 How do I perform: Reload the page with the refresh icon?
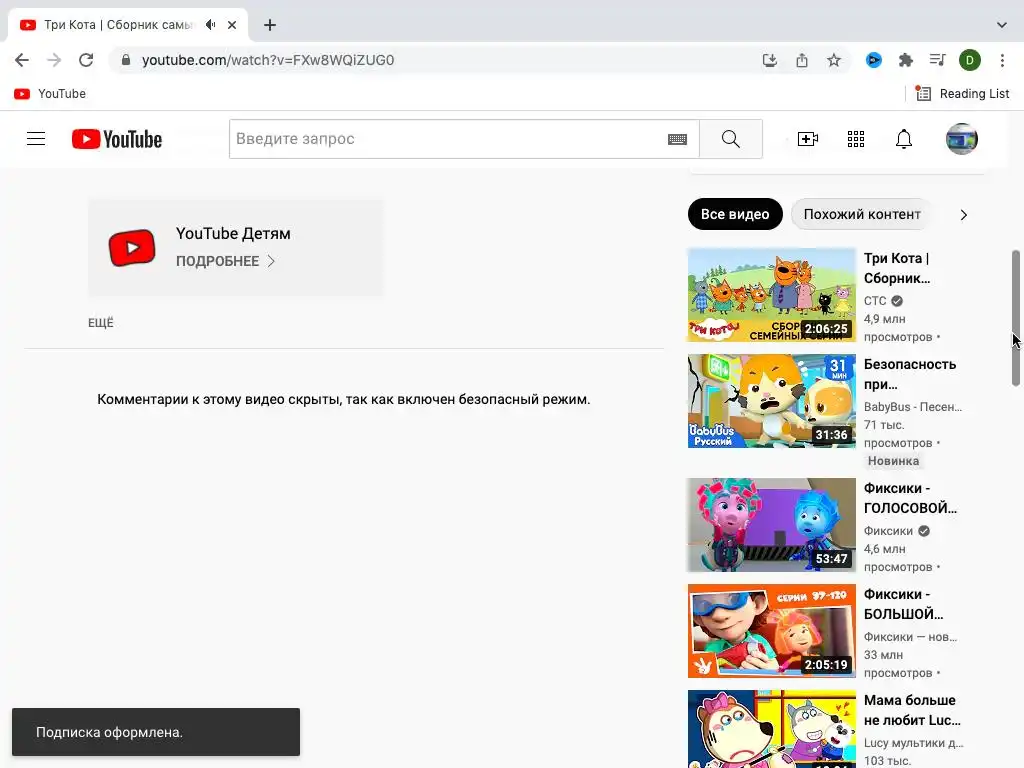coord(86,60)
